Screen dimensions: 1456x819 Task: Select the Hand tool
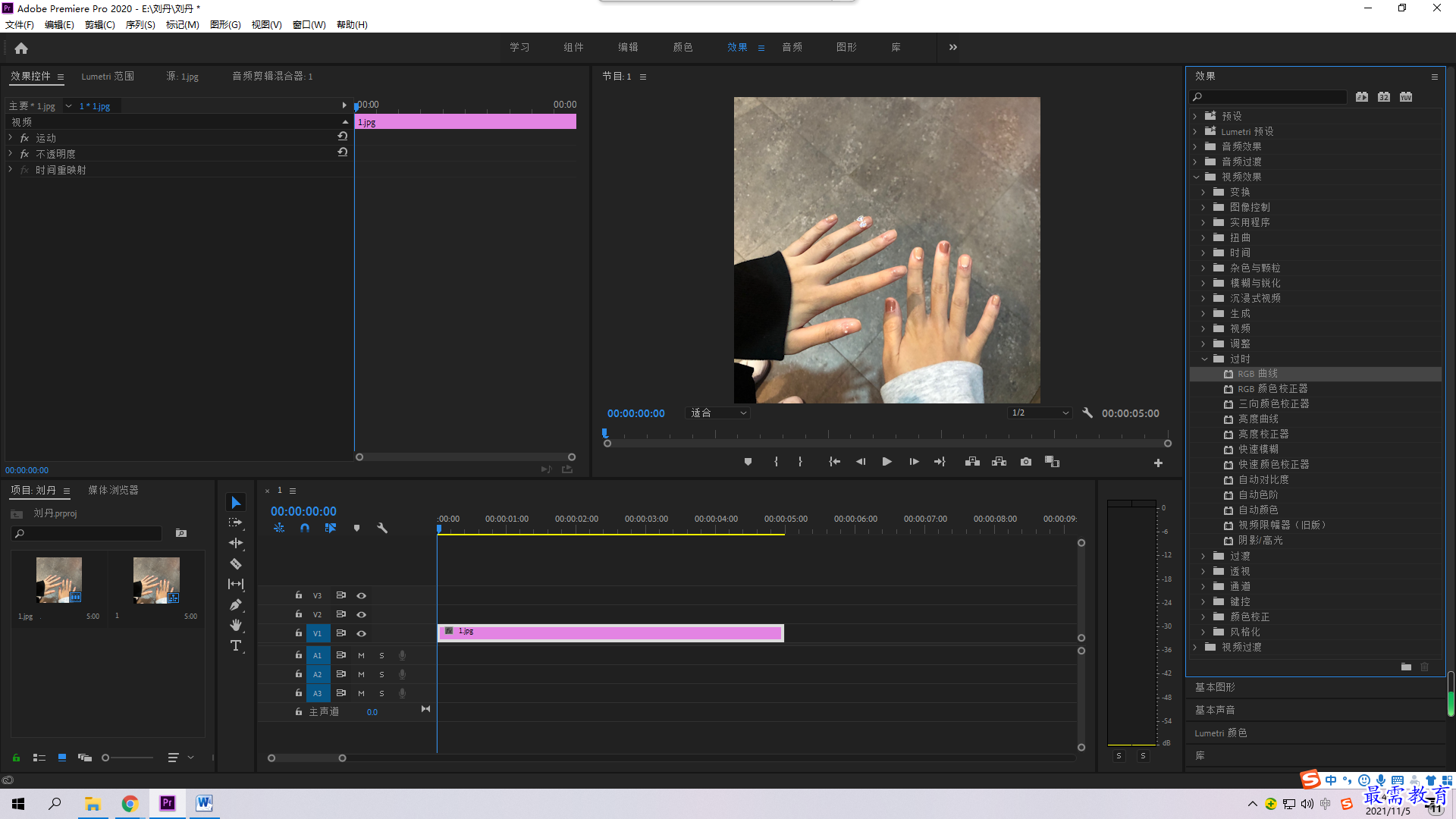click(236, 625)
